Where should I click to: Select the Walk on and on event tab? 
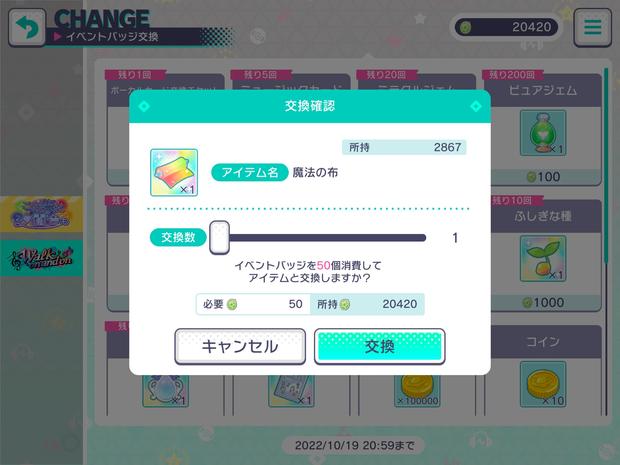[41, 258]
